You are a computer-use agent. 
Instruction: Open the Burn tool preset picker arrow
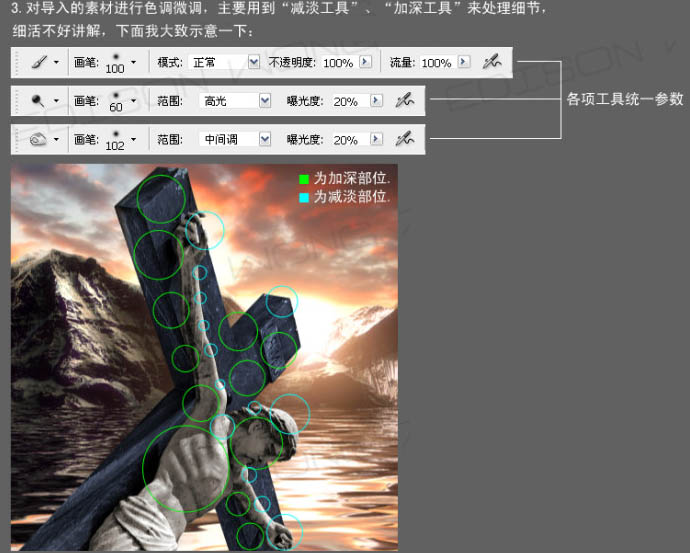coord(56,139)
